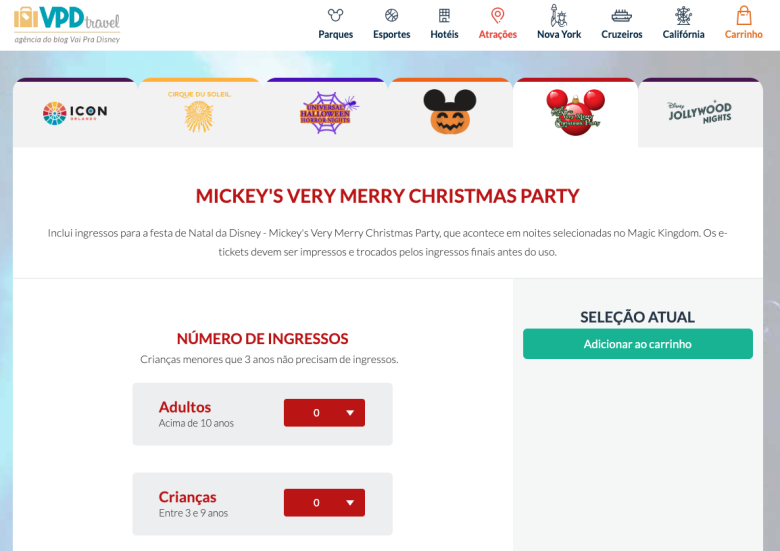The height and width of the screenshot is (551, 780).
Task: Click the Adicionar ao carrinho button
Action: coord(638,344)
